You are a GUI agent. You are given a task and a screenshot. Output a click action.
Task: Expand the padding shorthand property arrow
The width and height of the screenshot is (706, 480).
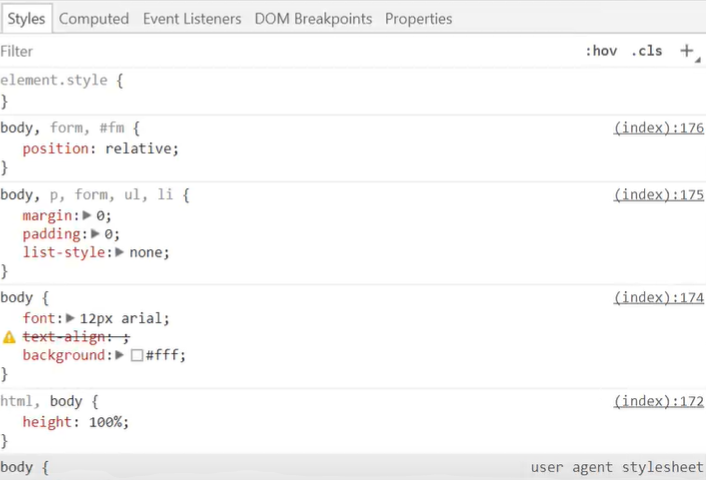click(95, 234)
